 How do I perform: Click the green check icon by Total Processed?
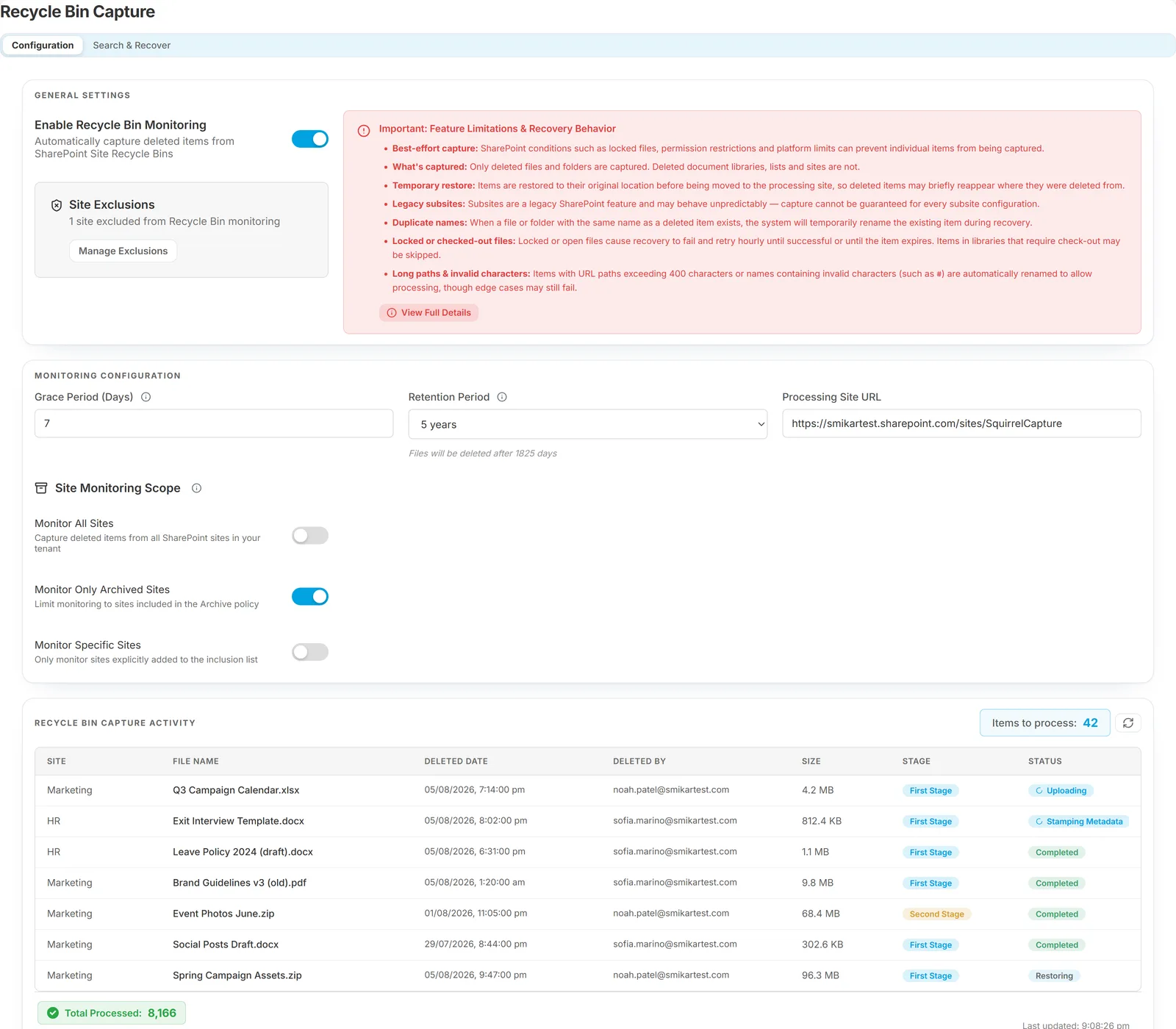pos(53,1013)
